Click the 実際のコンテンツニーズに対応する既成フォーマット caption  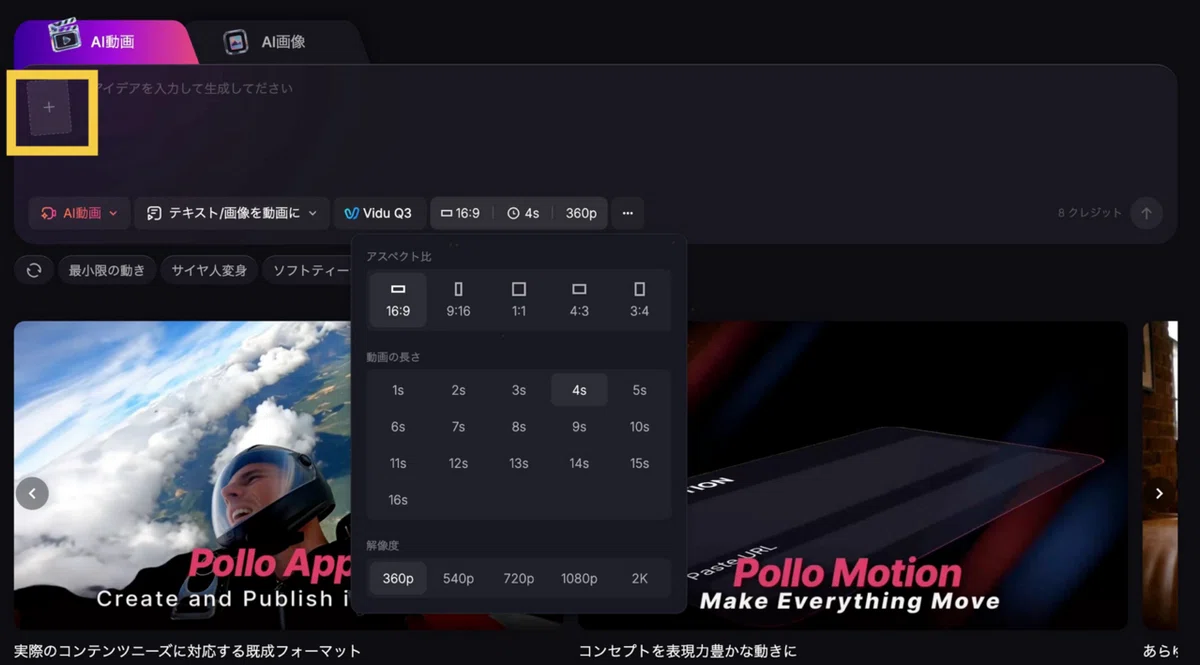pos(187,651)
